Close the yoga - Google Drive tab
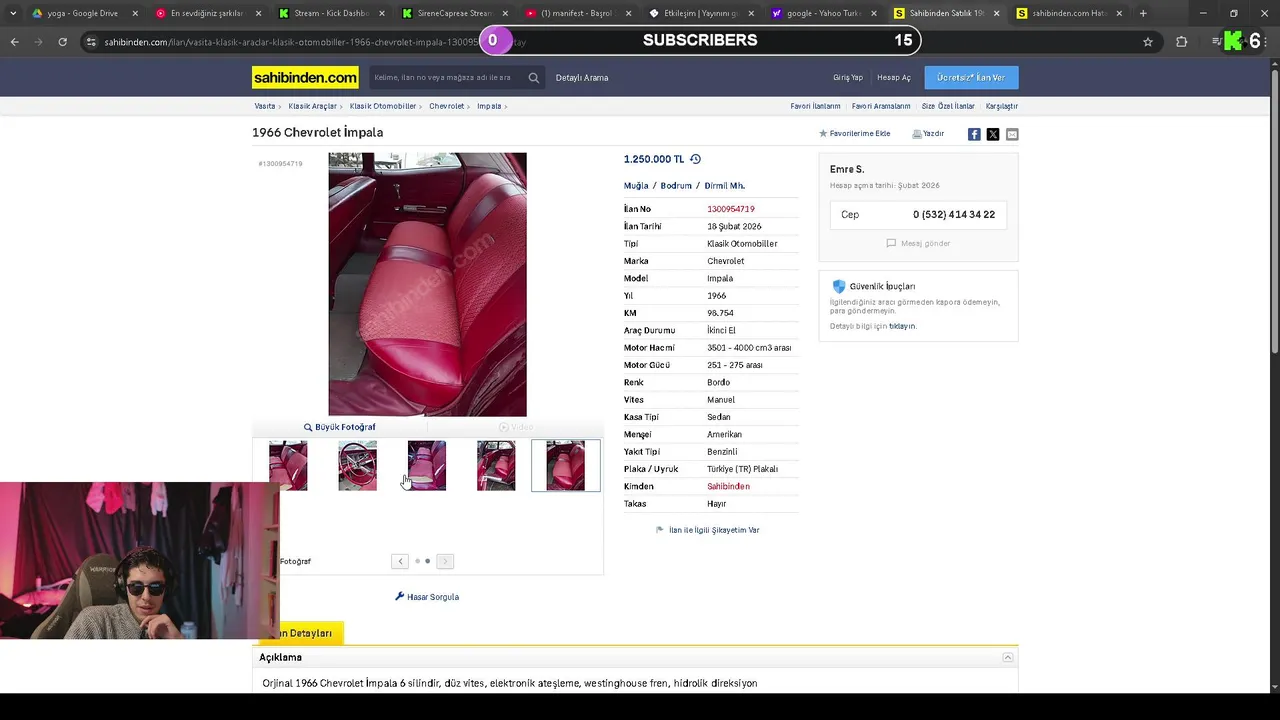Image resolution: width=1280 pixels, height=720 pixels. click(135, 13)
